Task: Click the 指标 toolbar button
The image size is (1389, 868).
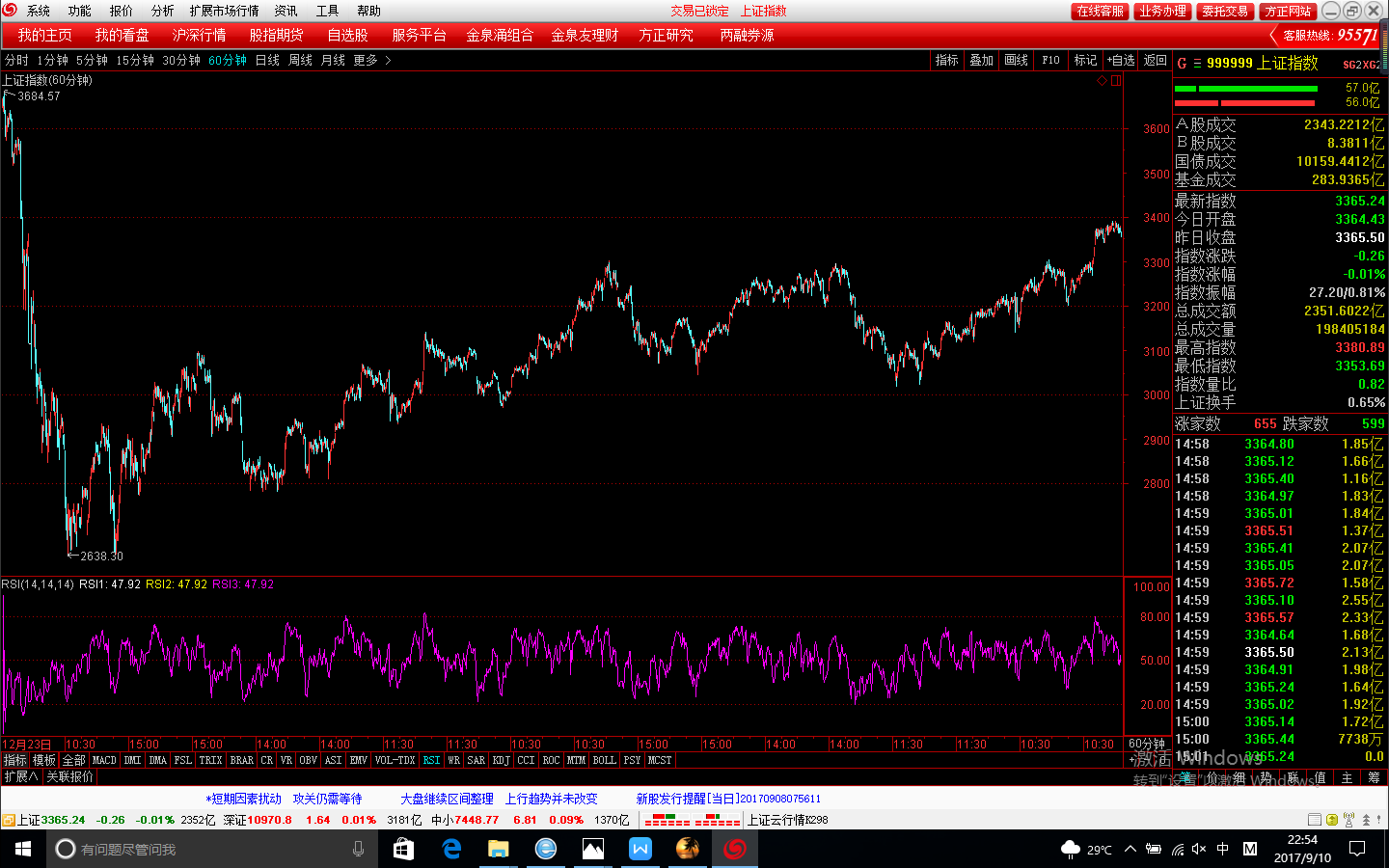Action: (x=946, y=60)
